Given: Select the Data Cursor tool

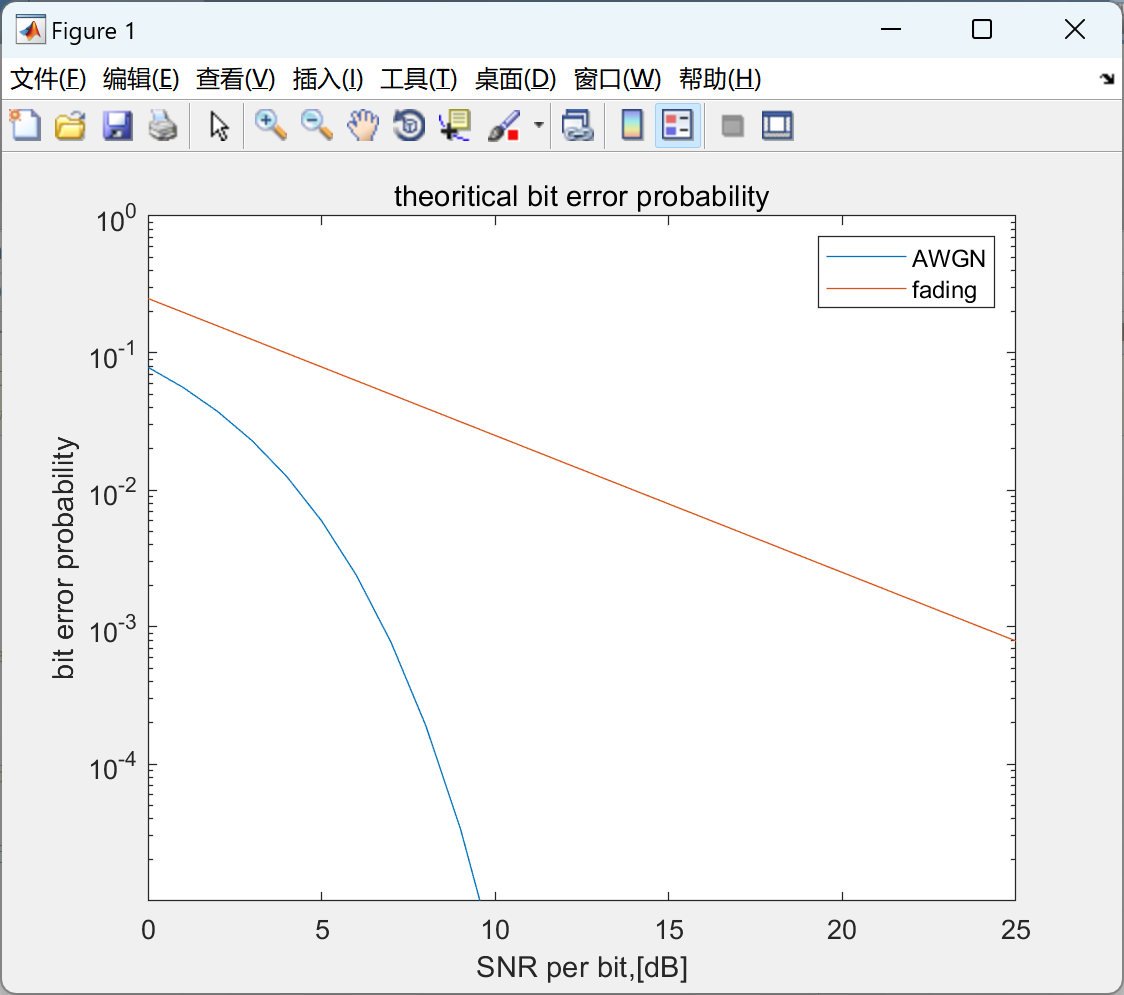Looking at the screenshot, I should [x=454, y=125].
